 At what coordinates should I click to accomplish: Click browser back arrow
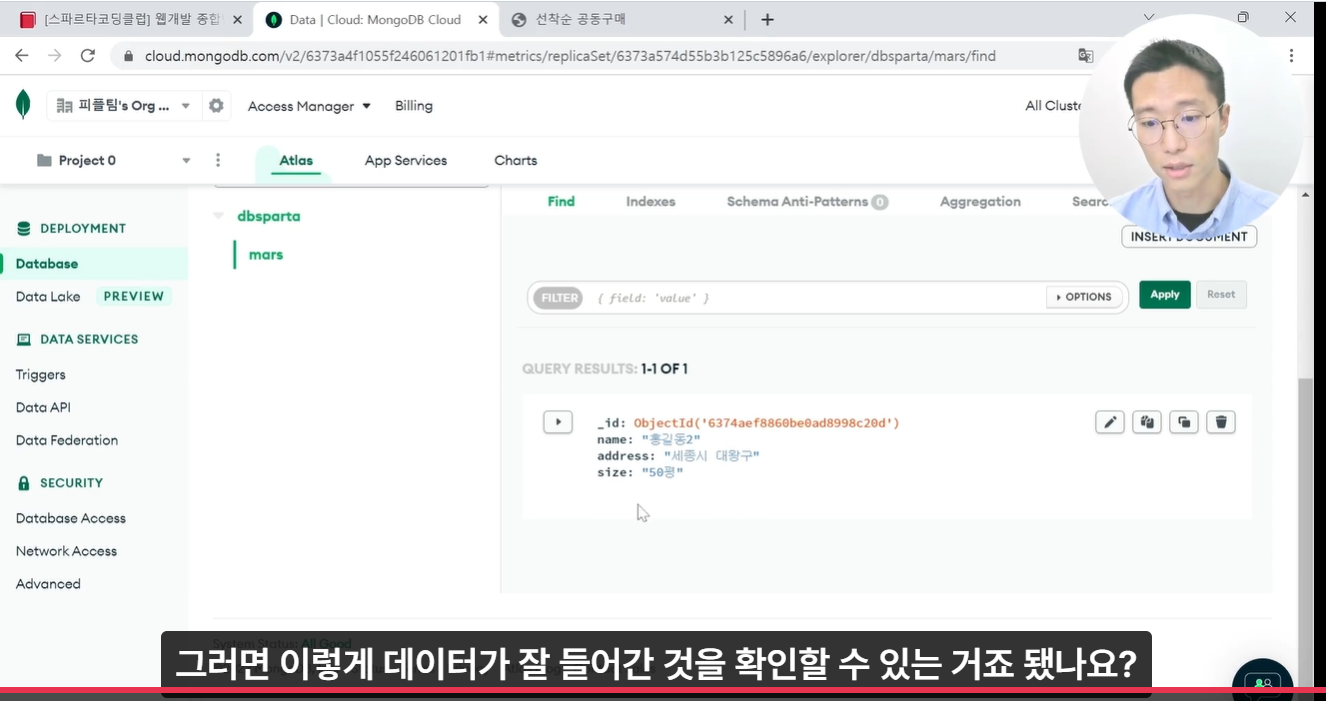[22, 56]
